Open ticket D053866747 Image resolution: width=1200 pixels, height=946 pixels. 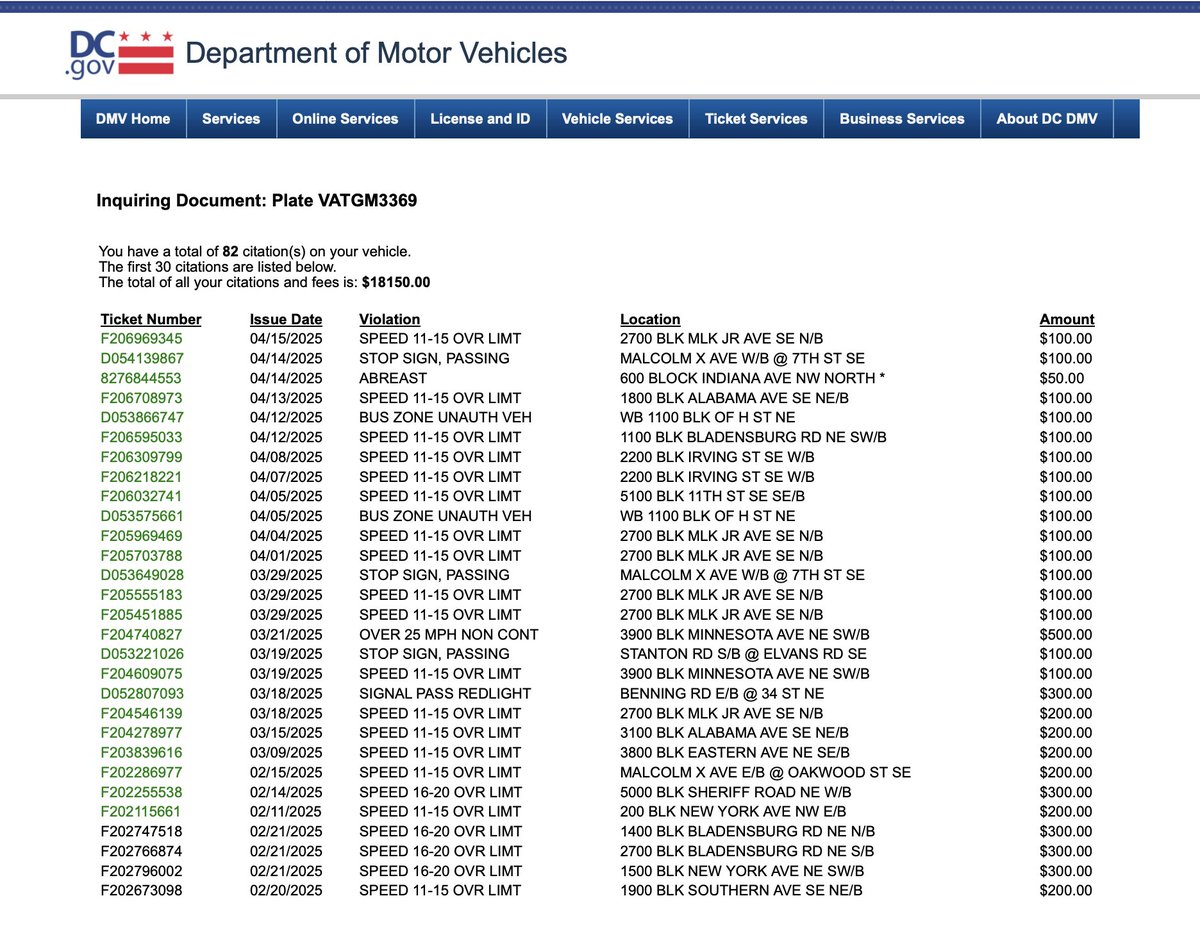[x=142, y=417]
